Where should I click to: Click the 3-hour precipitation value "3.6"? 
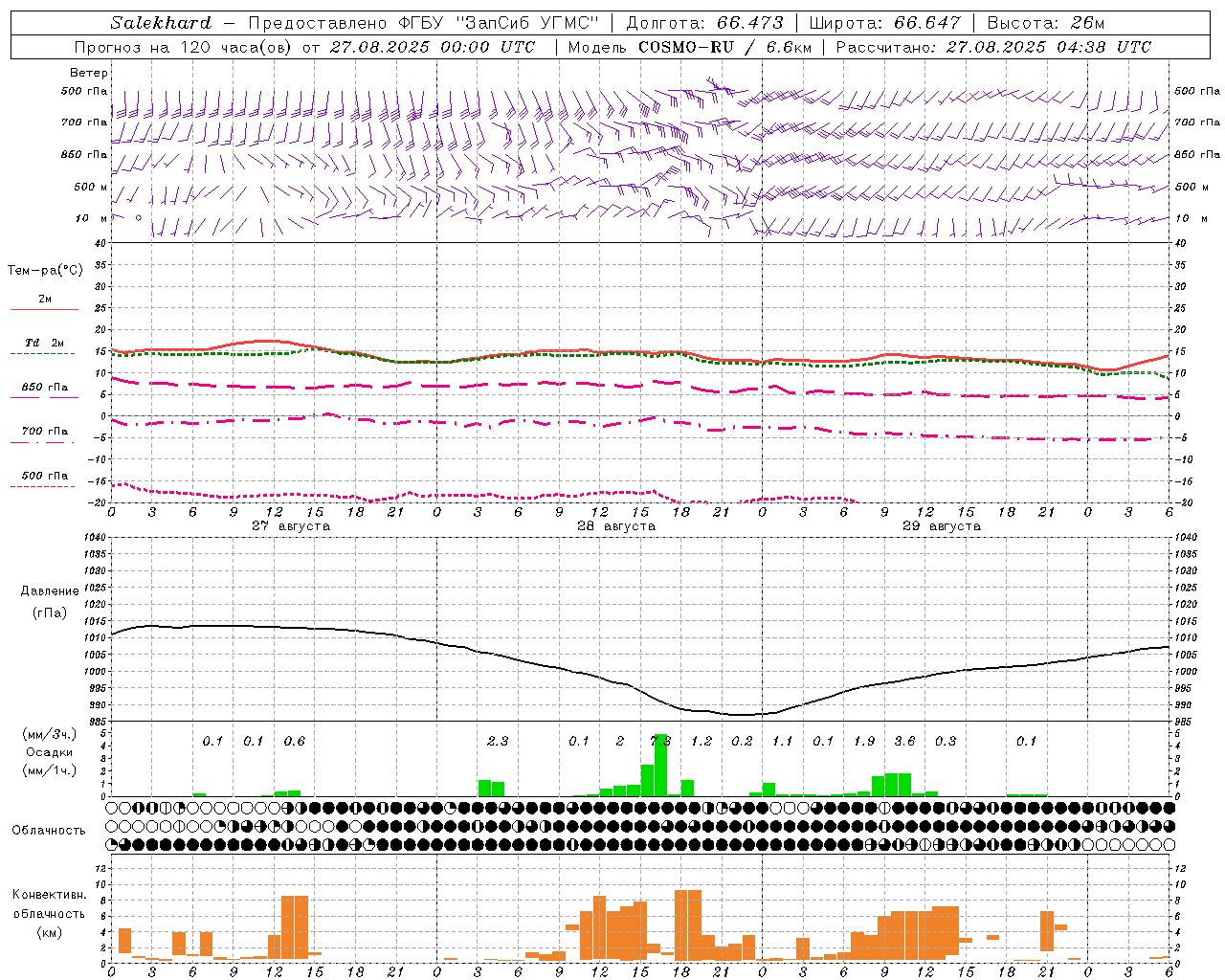[904, 742]
